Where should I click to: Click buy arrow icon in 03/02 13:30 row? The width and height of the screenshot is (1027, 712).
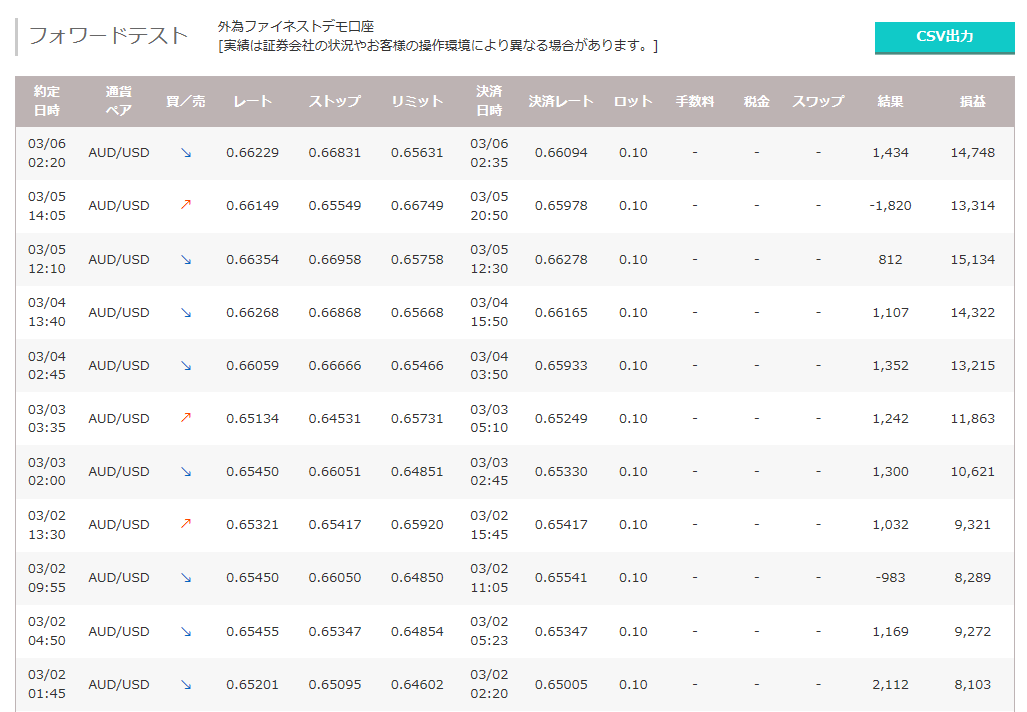coord(186,524)
